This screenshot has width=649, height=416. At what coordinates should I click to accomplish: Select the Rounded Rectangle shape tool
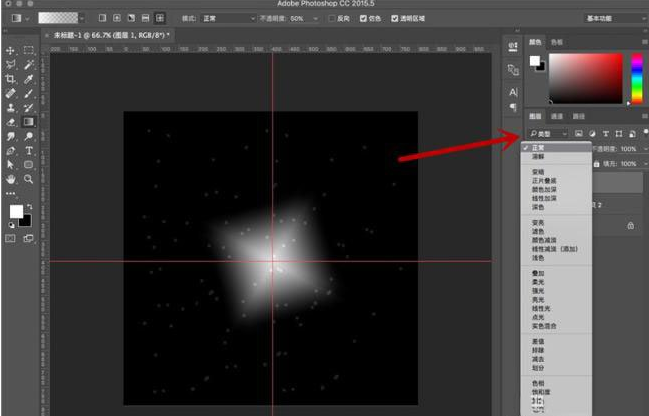(29, 165)
